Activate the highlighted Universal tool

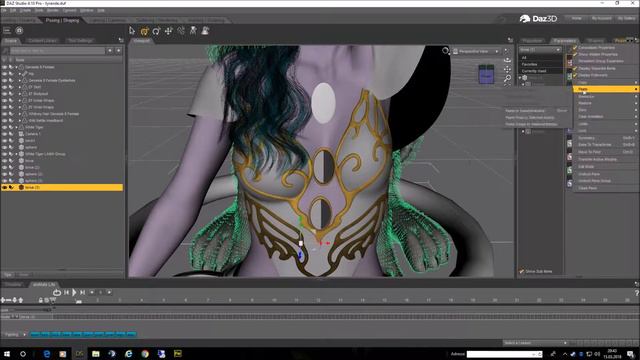[x=144, y=31]
